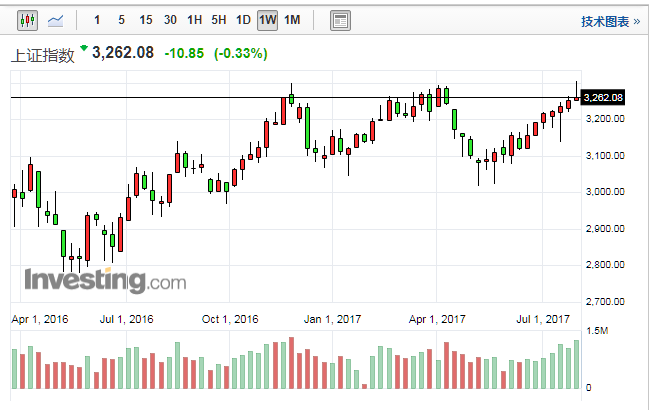
Task: Open the chart layout panel icon
Action: 340,20
